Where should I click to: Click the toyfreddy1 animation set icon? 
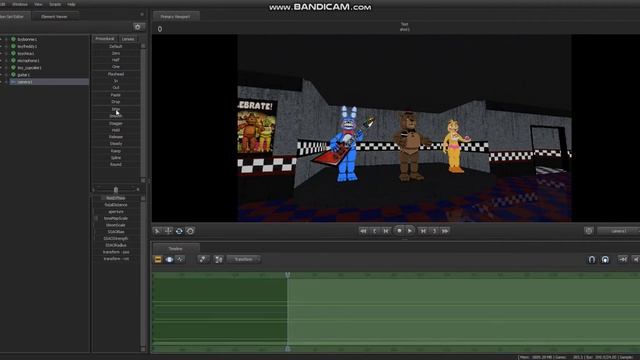click(x=13, y=46)
